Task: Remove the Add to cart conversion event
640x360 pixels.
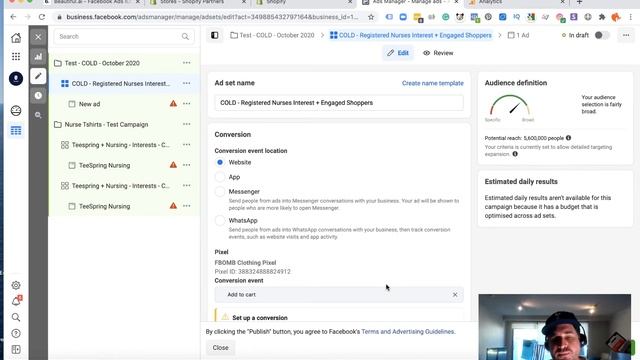Action: (455, 295)
